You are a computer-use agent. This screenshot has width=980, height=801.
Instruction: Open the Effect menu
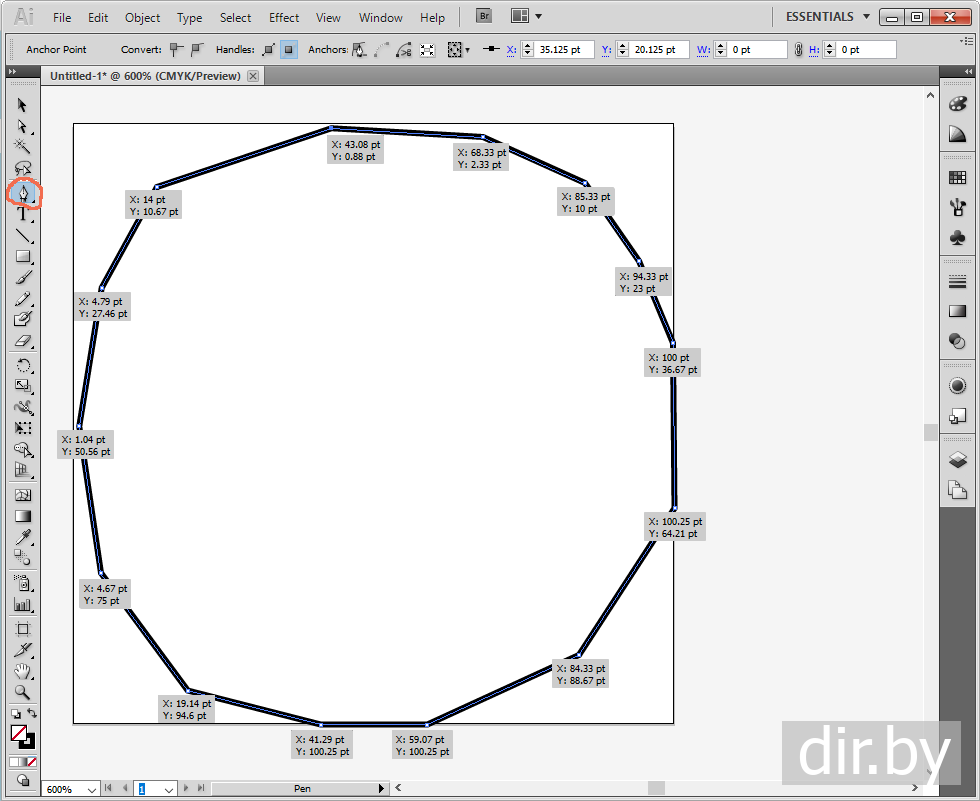pyautogui.click(x=284, y=18)
